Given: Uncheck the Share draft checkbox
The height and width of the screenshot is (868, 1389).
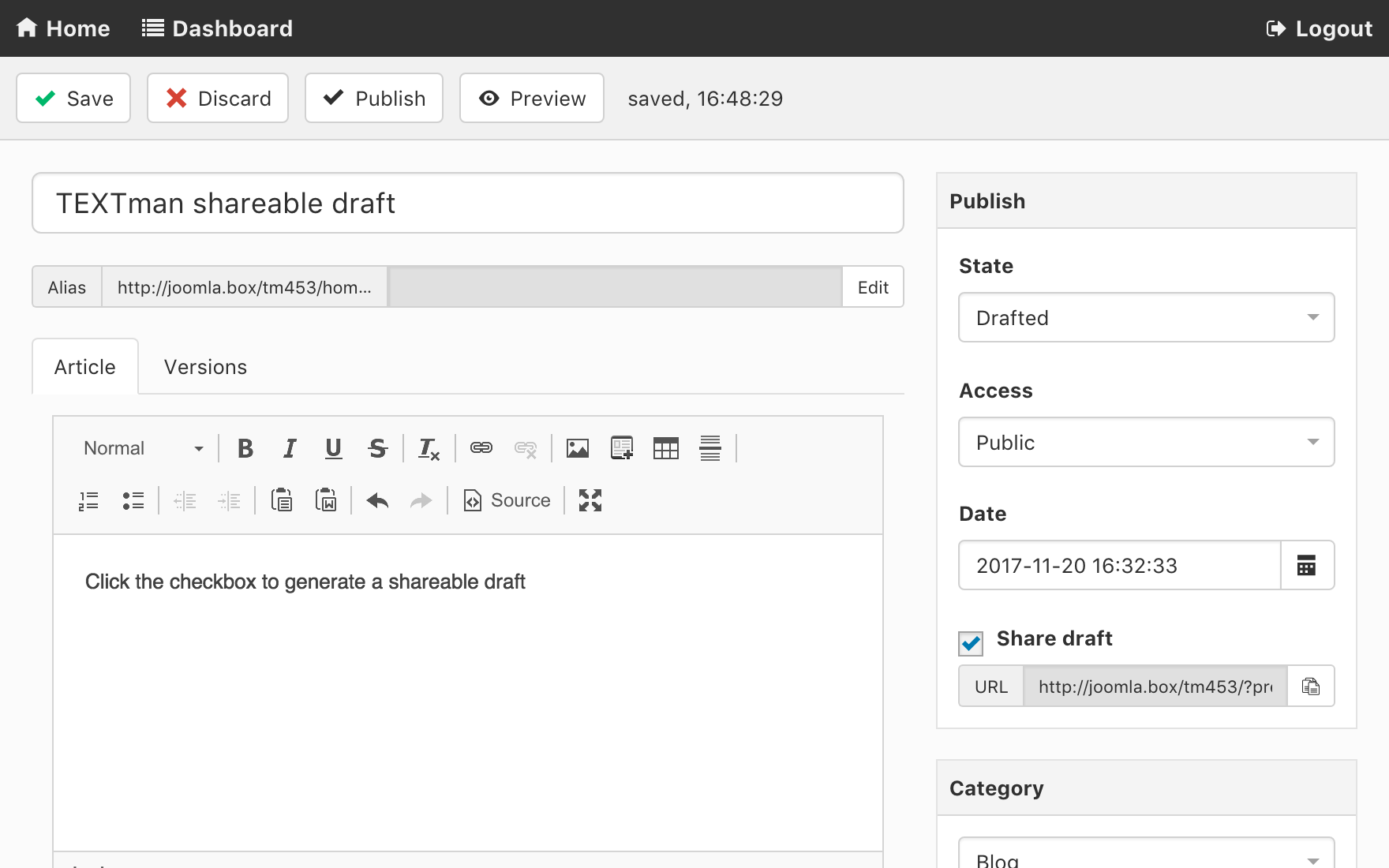Looking at the screenshot, I should [971, 644].
